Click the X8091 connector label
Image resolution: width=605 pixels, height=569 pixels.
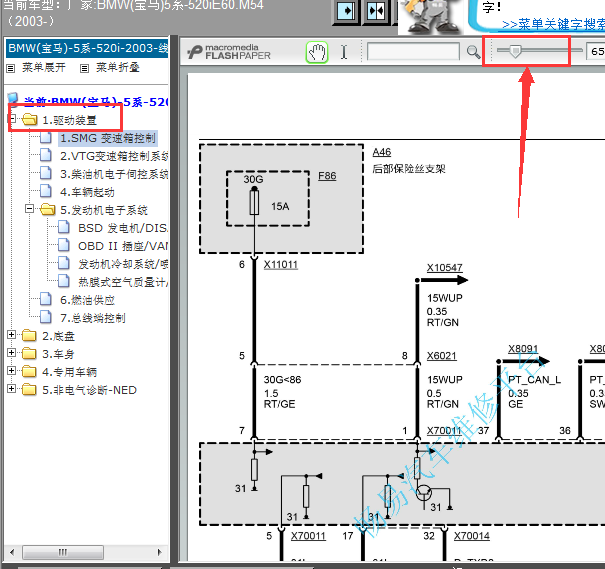(x=523, y=349)
